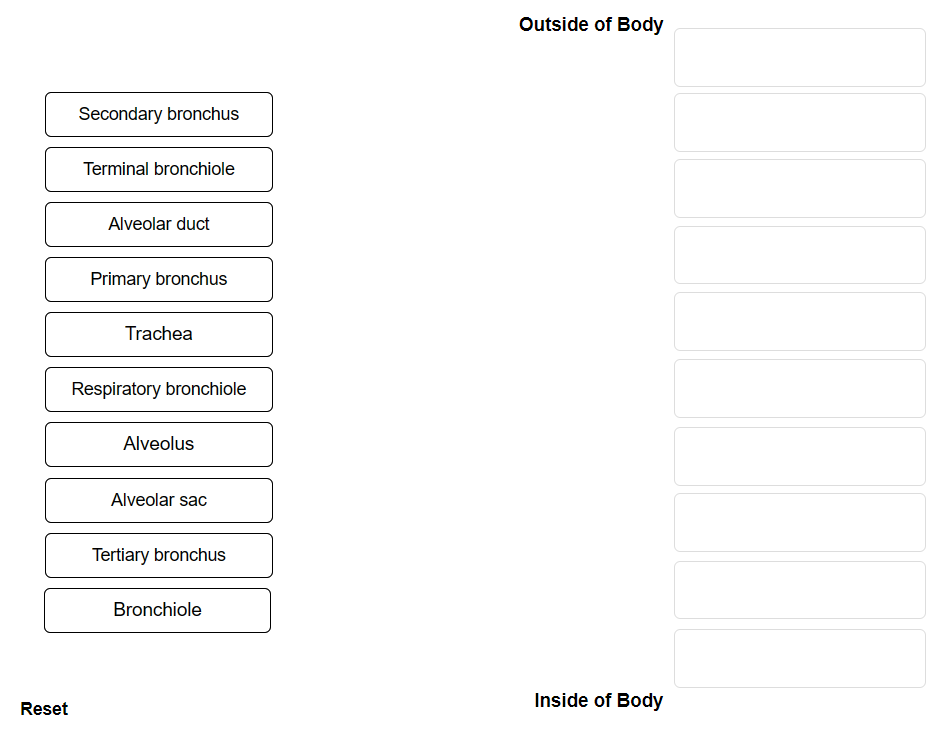Select the Primary bronchus label
938x740 pixels.
(x=158, y=279)
